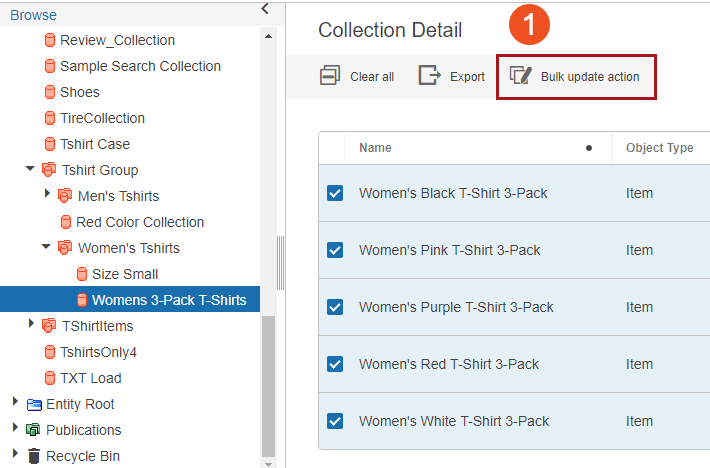
Task: Click the Entity Root folder icon
Action: click(x=34, y=404)
